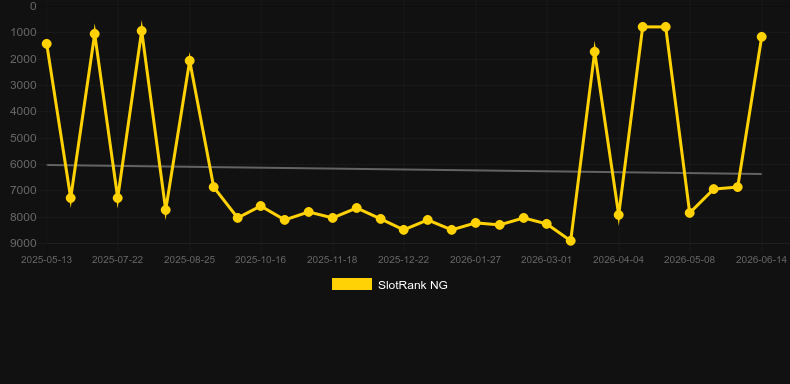Click the 3000 y-axis label
790x384 pixels.
click(x=24, y=85)
